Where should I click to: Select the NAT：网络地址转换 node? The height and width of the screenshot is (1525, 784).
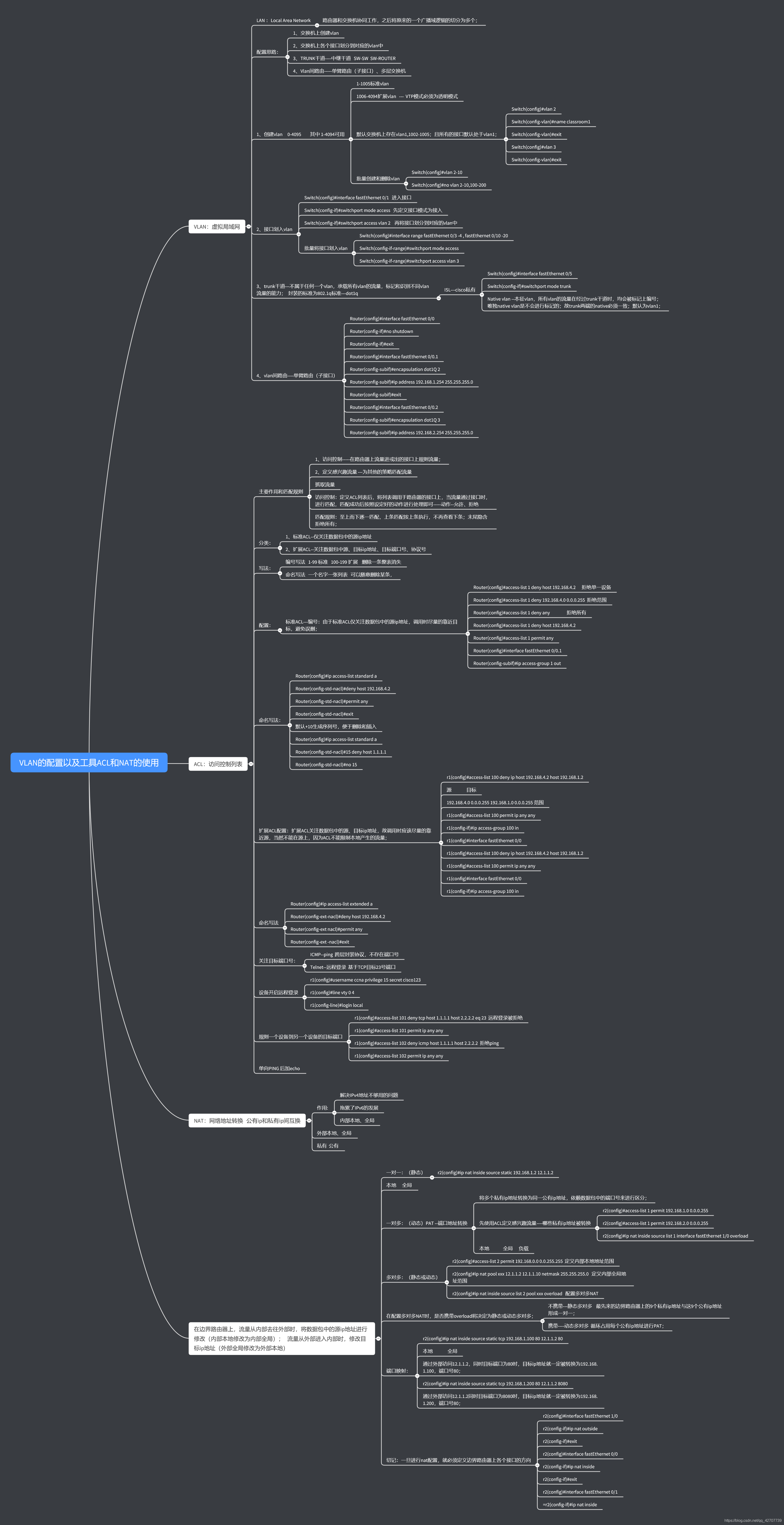click(247, 1121)
